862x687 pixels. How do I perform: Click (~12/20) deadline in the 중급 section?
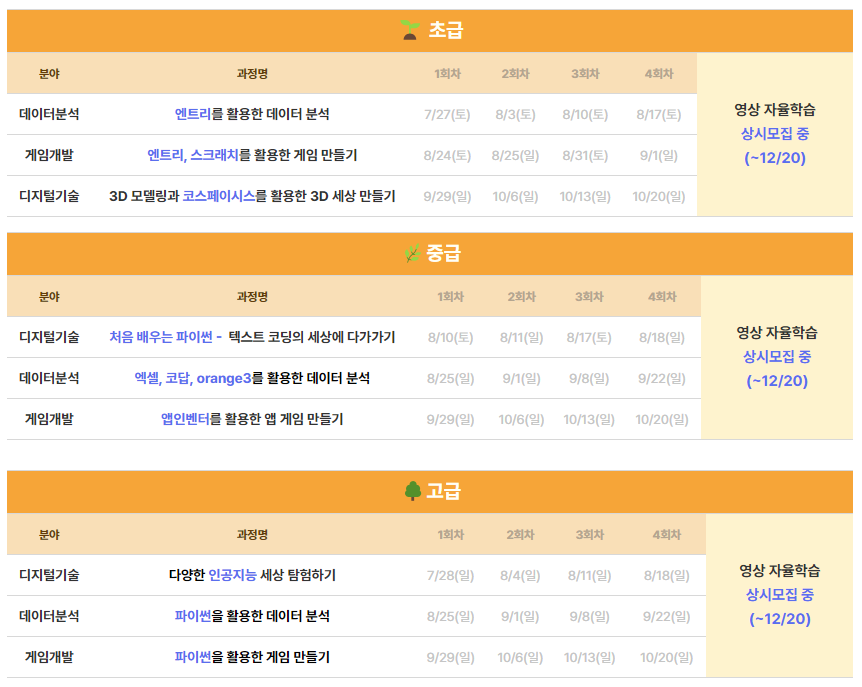point(777,381)
